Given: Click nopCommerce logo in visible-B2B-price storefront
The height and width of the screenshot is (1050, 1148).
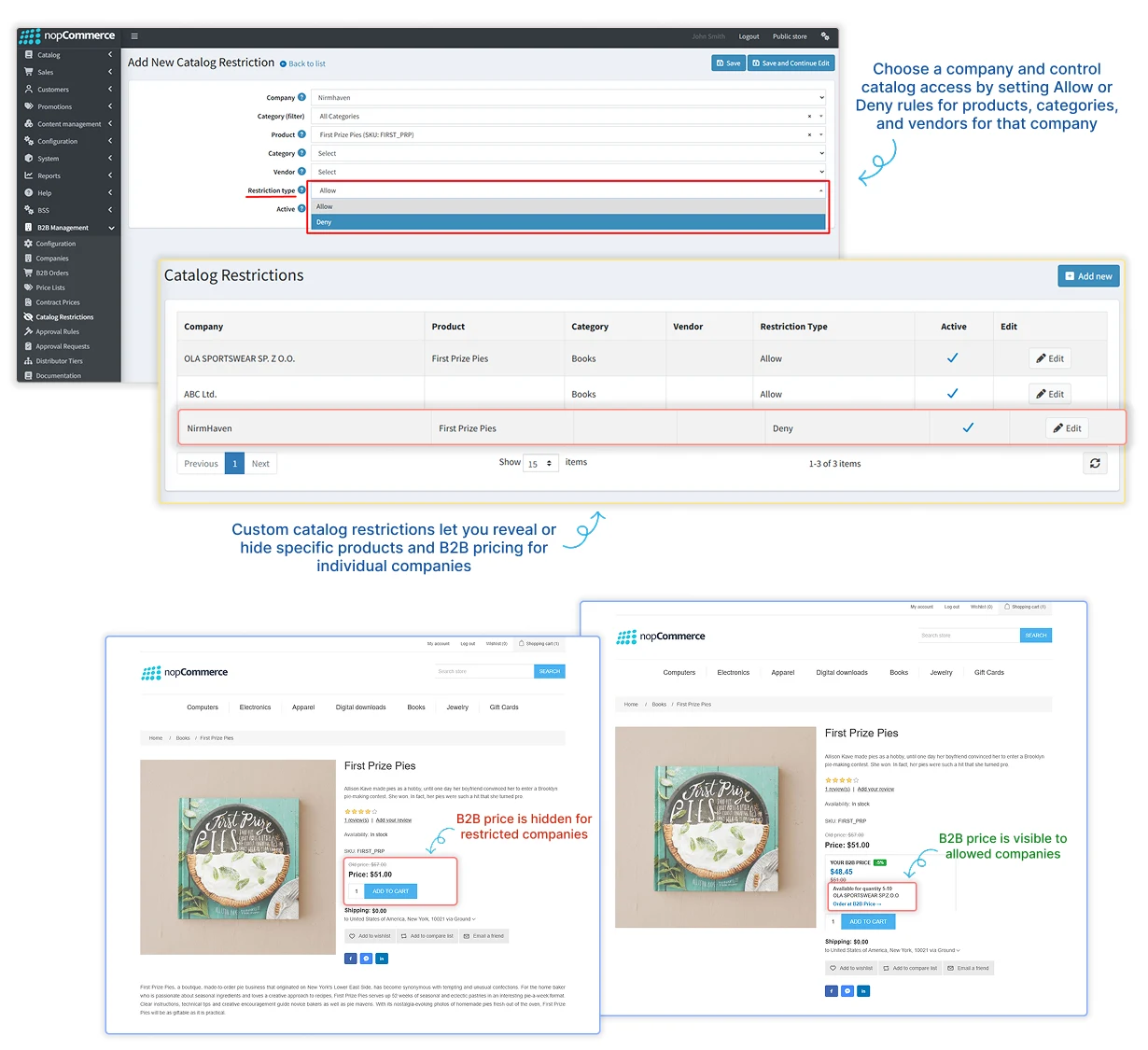Looking at the screenshot, I should pyautogui.click(x=661, y=637).
